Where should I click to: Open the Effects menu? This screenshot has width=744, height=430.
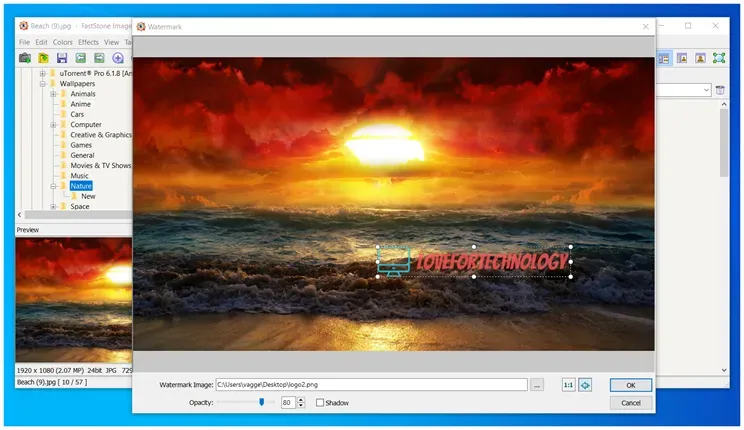point(88,42)
